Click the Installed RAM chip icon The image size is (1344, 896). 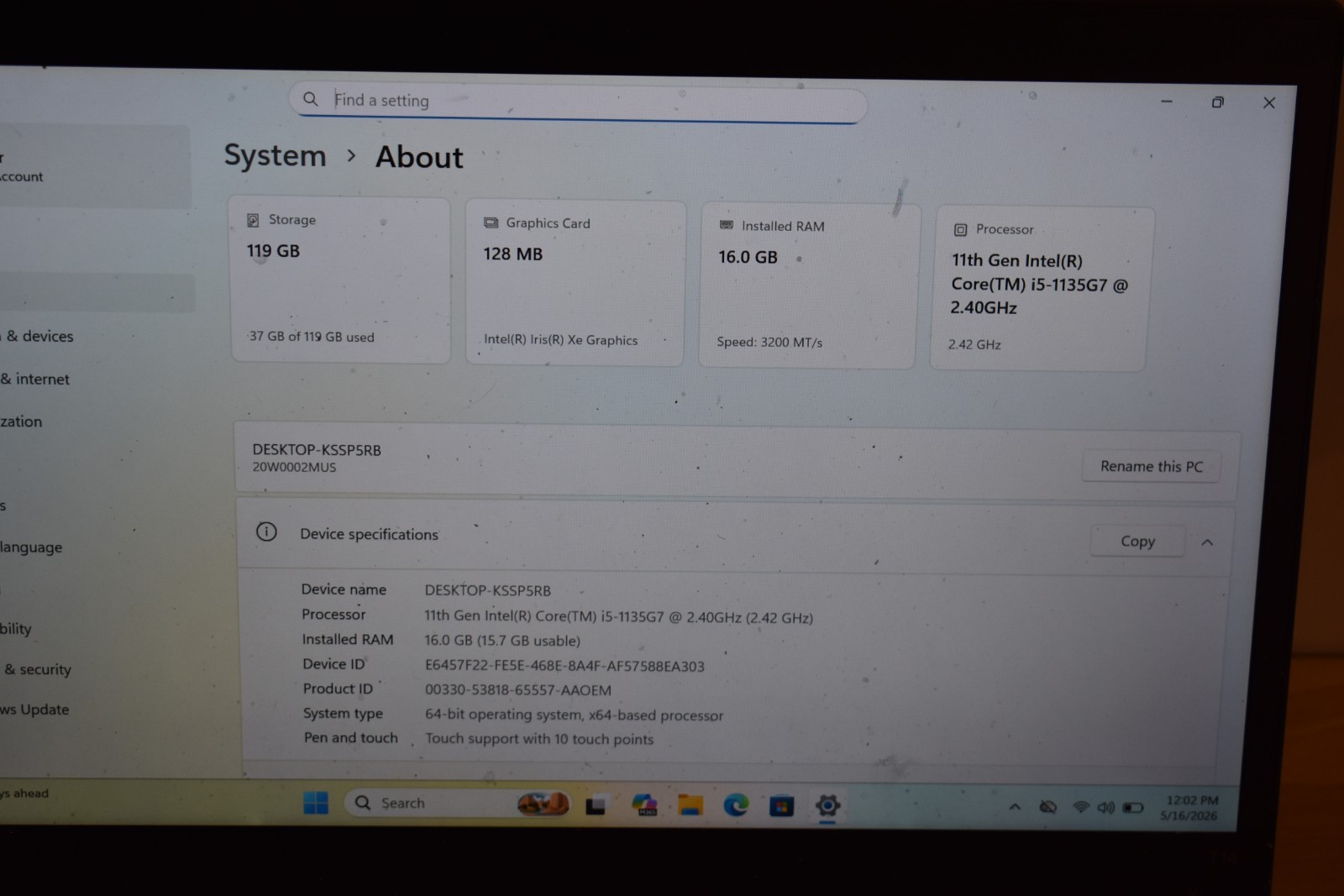(727, 225)
